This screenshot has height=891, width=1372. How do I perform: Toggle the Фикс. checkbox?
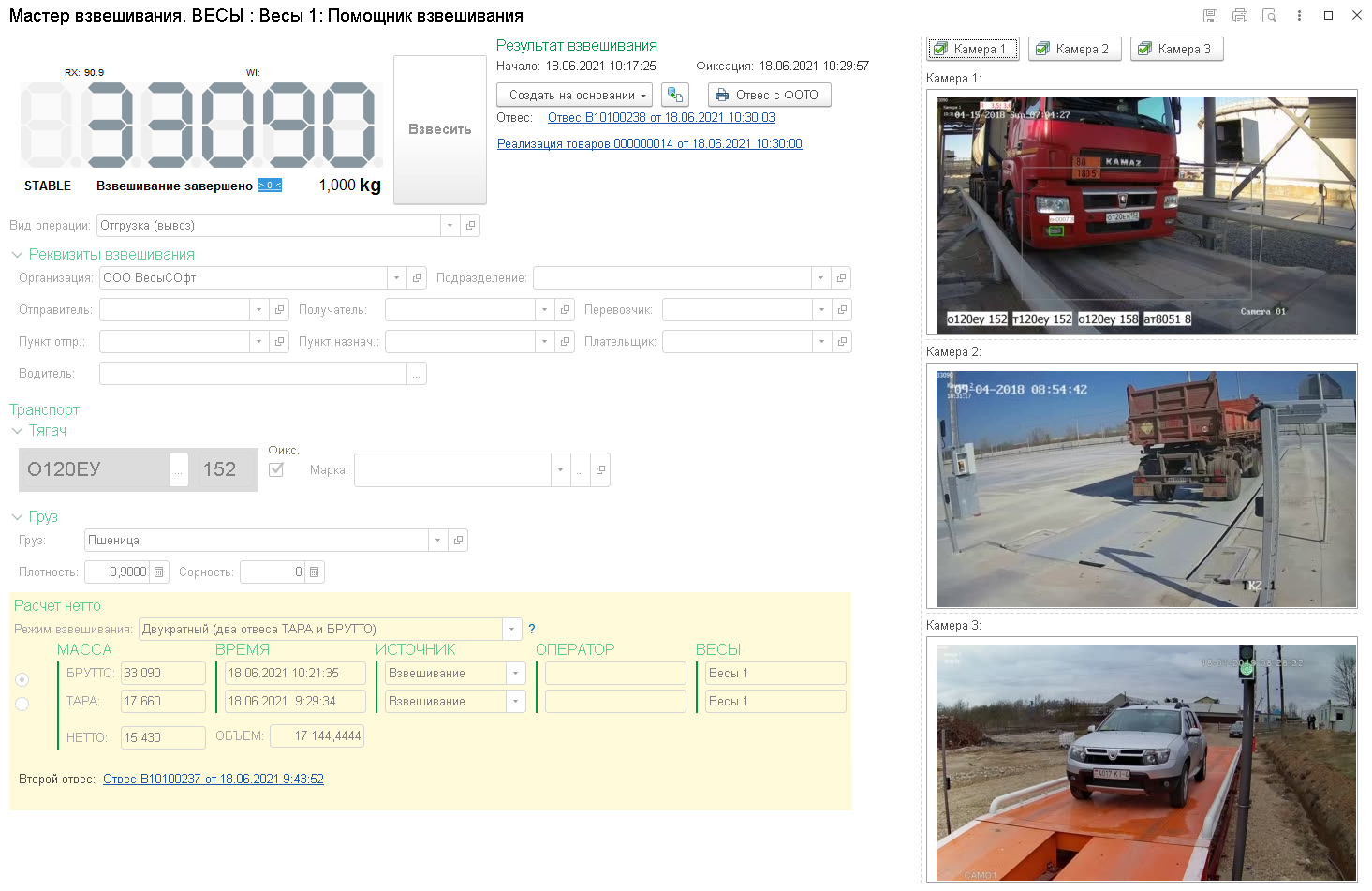[276, 469]
